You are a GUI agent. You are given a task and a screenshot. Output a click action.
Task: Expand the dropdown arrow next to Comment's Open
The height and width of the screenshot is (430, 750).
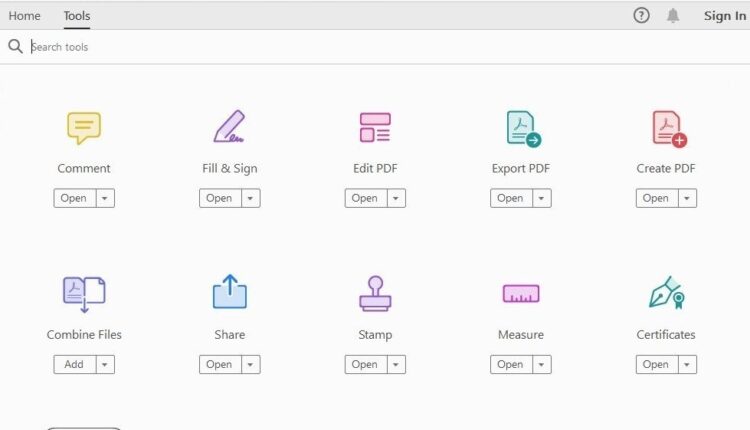click(x=105, y=198)
